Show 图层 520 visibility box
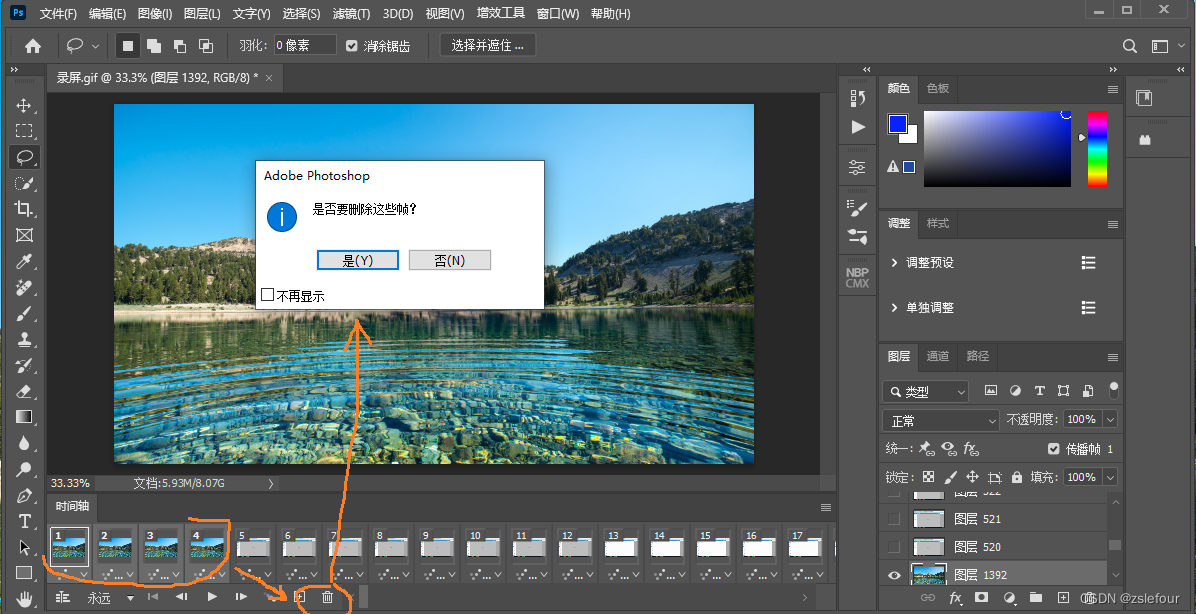Viewport: 1196px width, 614px height. point(894,547)
